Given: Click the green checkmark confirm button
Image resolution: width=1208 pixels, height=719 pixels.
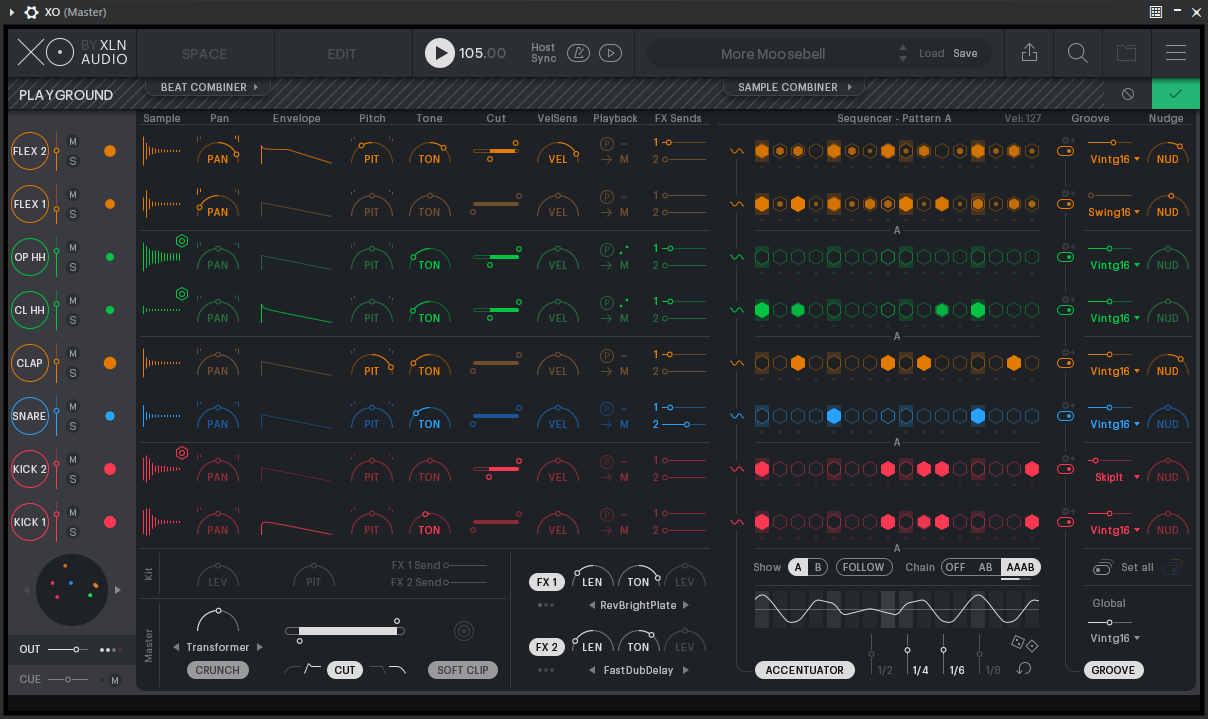Looking at the screenshot, I should pos(1175,94).
